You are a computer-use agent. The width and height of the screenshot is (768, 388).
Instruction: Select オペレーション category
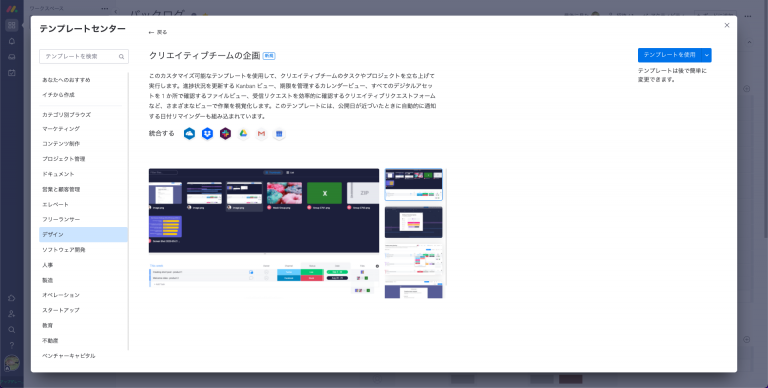61,295
